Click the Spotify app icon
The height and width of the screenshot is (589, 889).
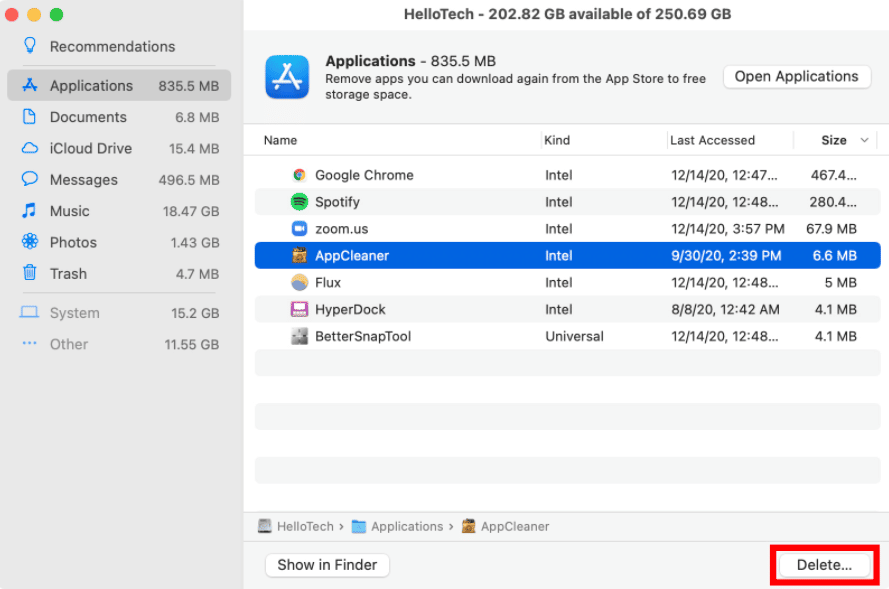[299, 202]
